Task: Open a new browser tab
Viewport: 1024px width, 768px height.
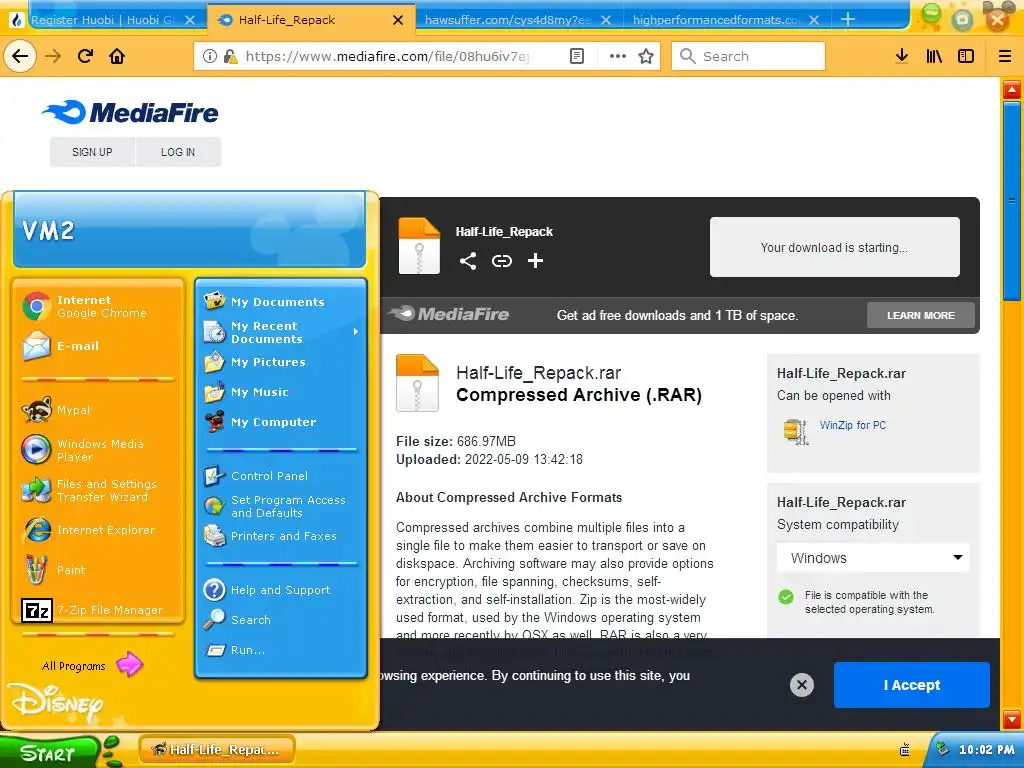Action: tap(848, 20)
